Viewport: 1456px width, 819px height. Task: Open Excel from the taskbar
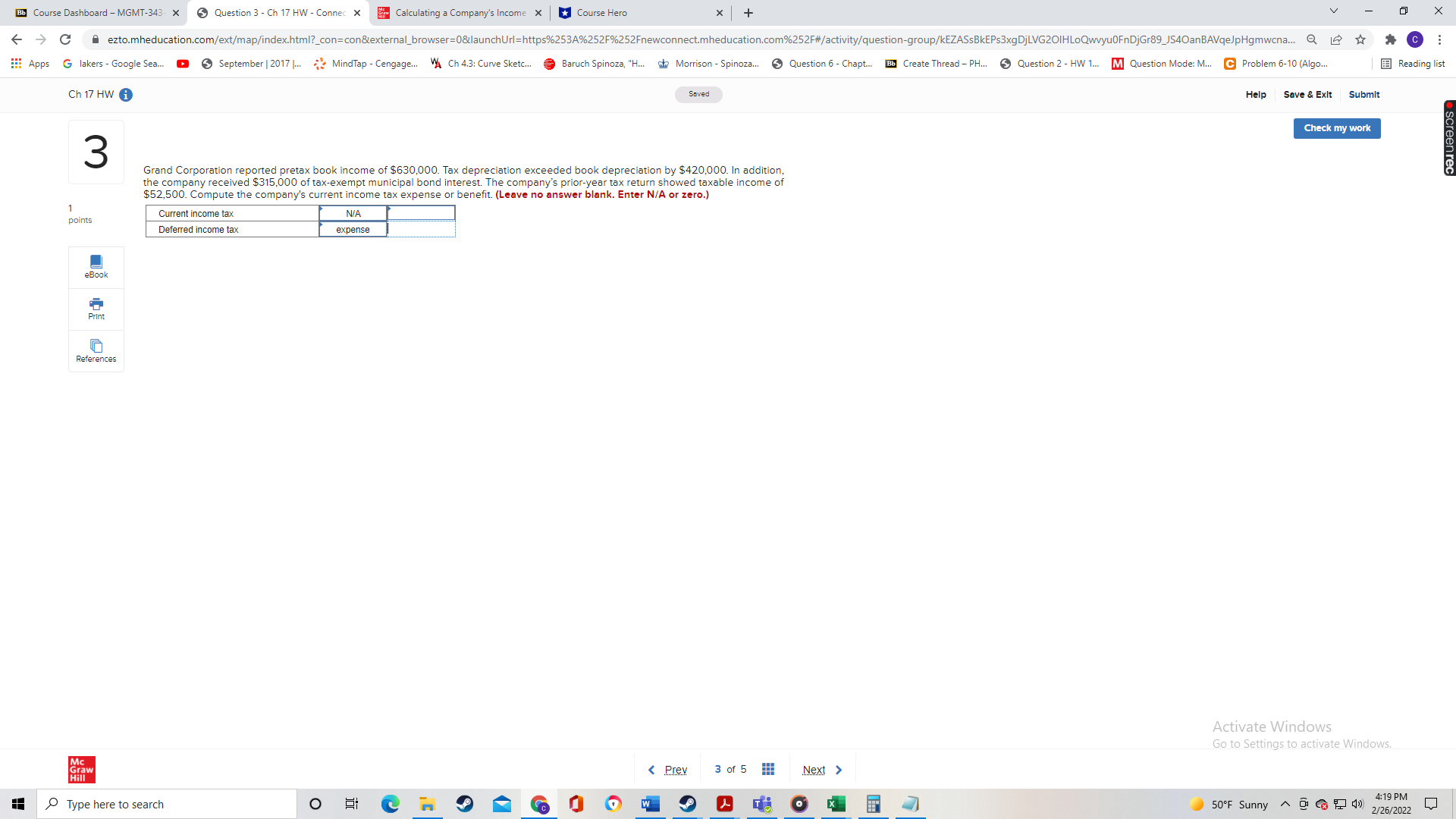pyautogui.click(x=836, y=804)
